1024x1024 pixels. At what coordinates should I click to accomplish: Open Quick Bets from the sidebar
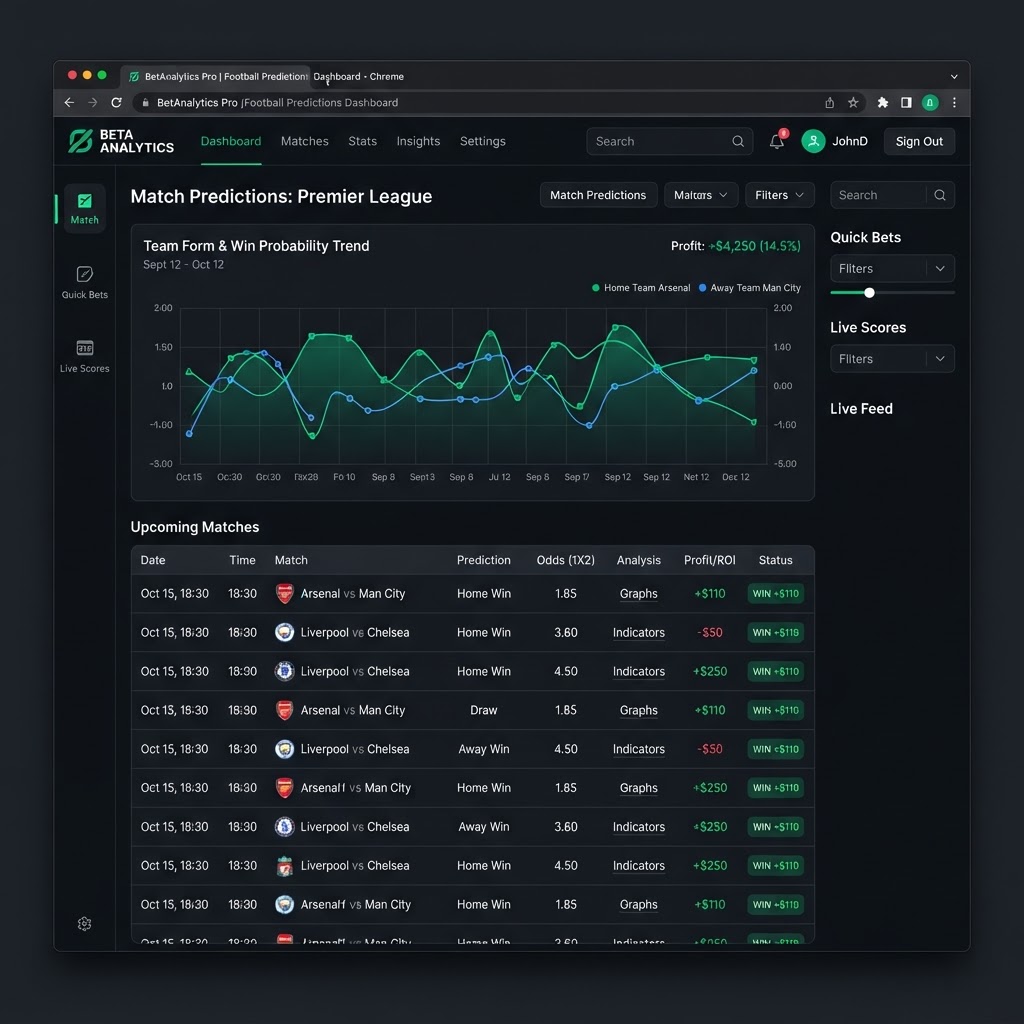(84, 282)
